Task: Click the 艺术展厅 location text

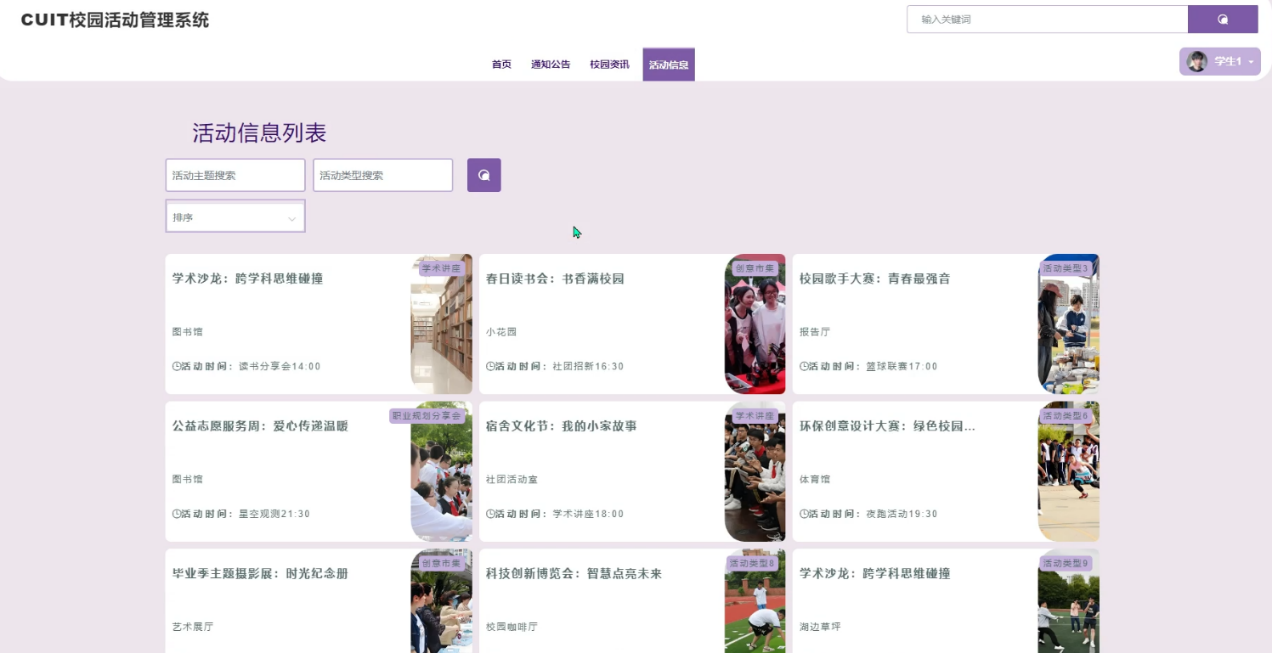Action: pos(193,627)
